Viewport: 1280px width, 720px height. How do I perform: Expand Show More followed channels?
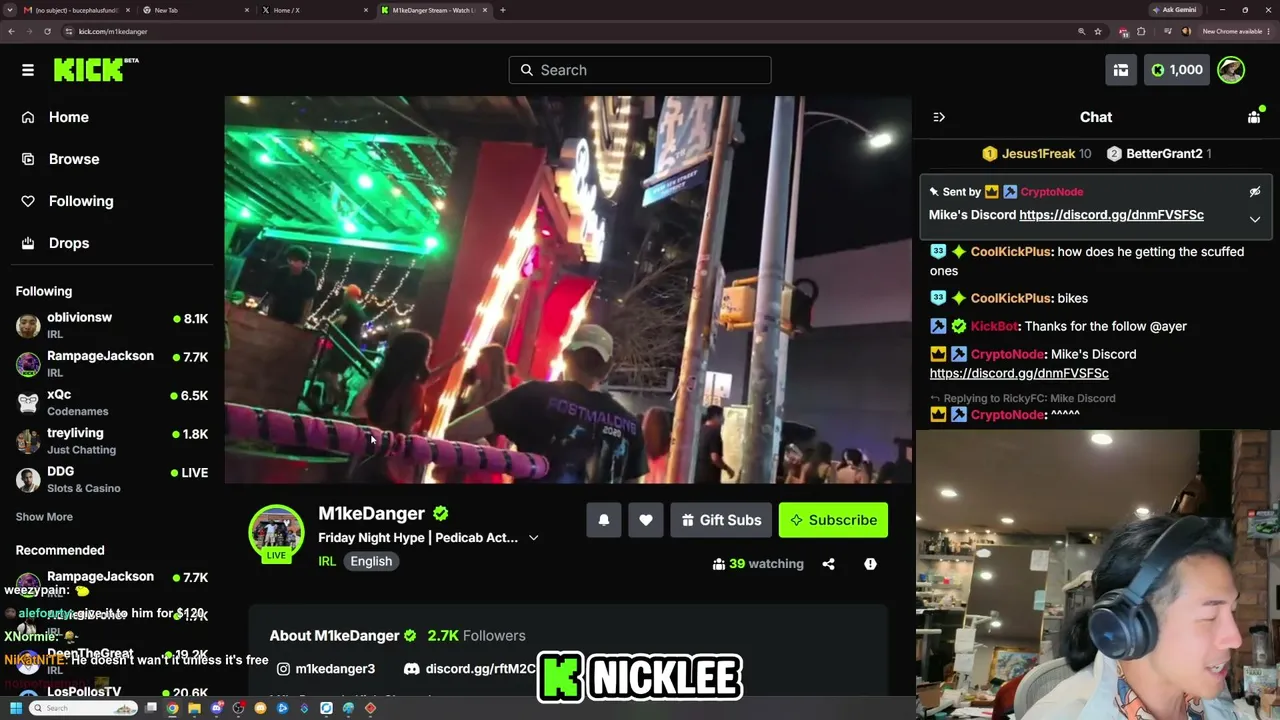44,517
